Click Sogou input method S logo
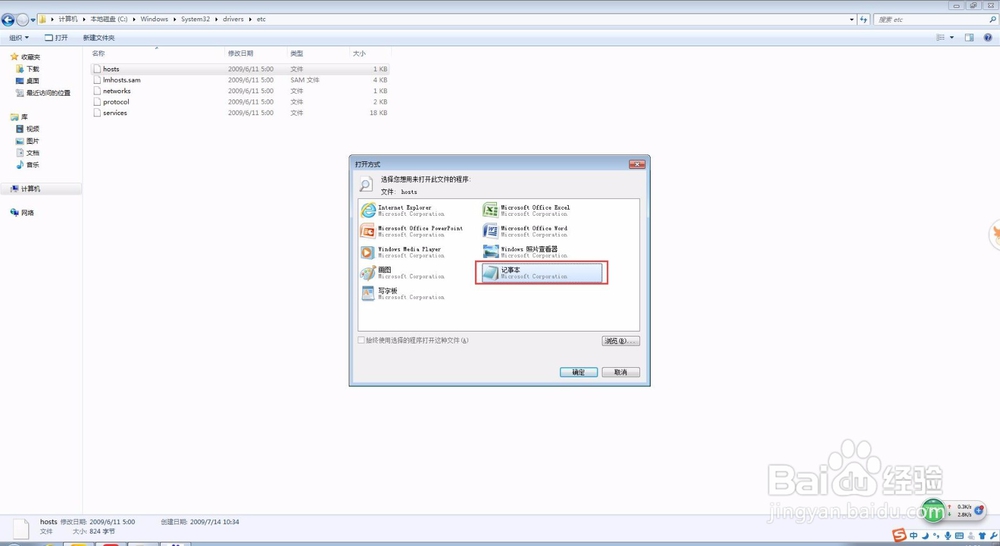 (899, 535)
